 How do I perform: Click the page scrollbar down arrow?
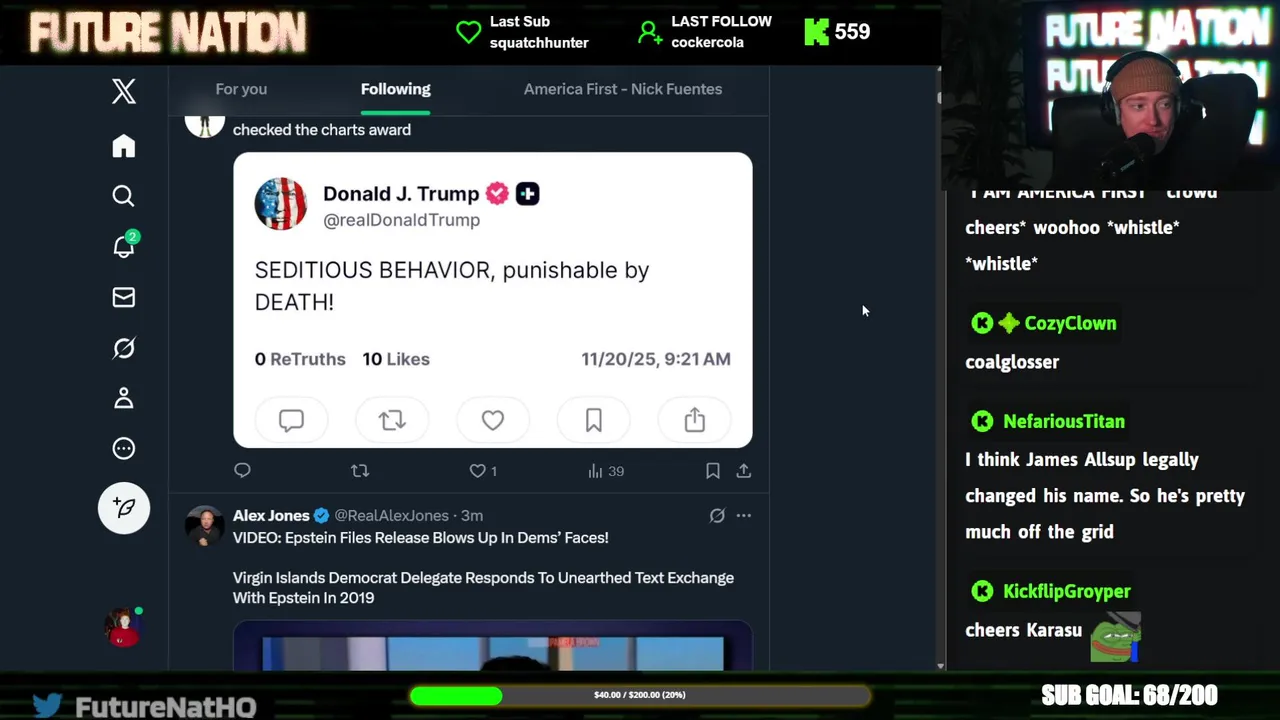tap(940, 666)
